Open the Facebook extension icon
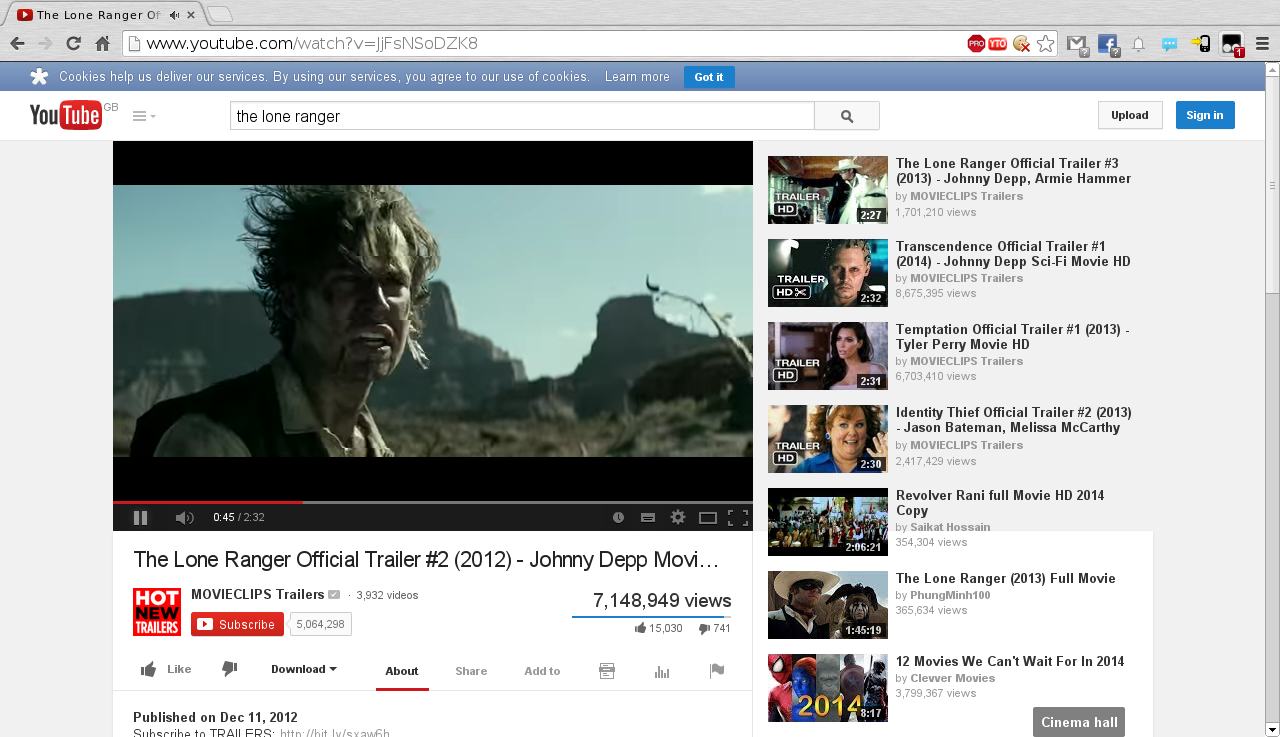This screenshot has height=737, width=1280. pos(1108,44)
